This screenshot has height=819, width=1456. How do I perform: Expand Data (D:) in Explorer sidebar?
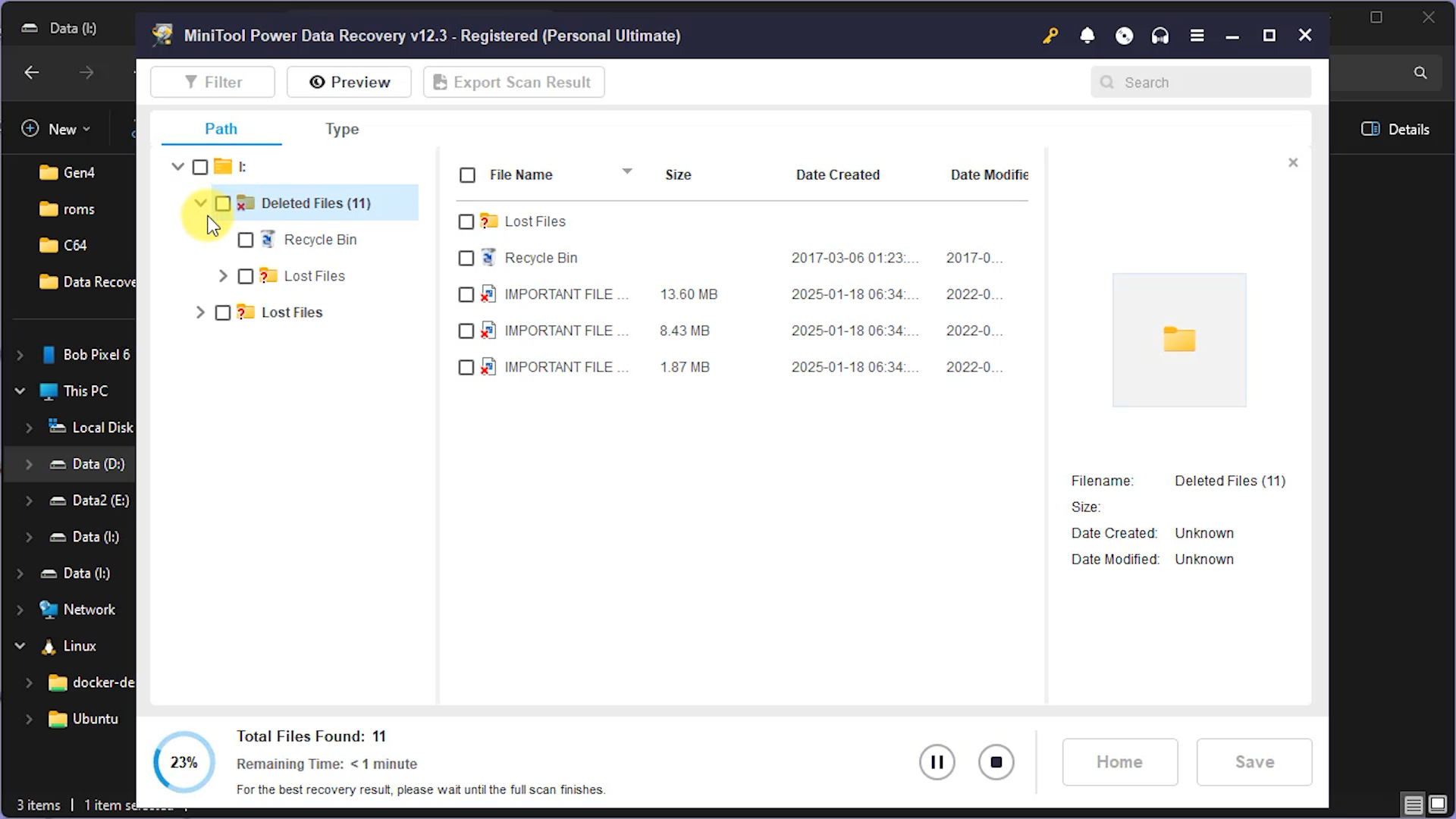click(29, 464)
